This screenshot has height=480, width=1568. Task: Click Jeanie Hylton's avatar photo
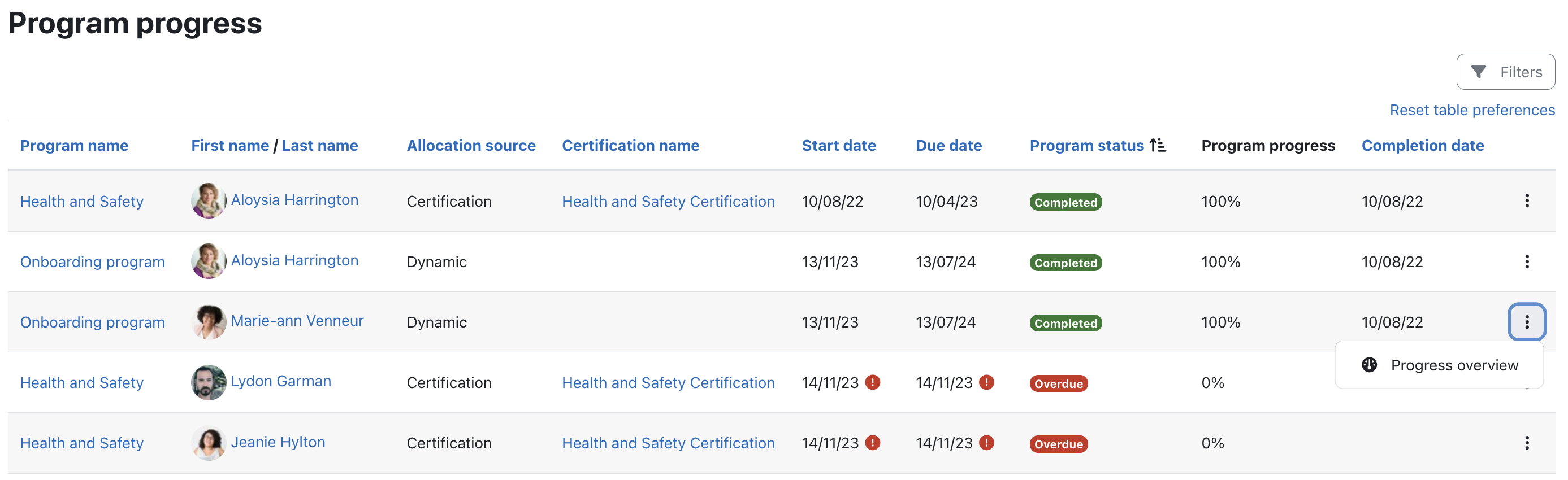point(208,443)
